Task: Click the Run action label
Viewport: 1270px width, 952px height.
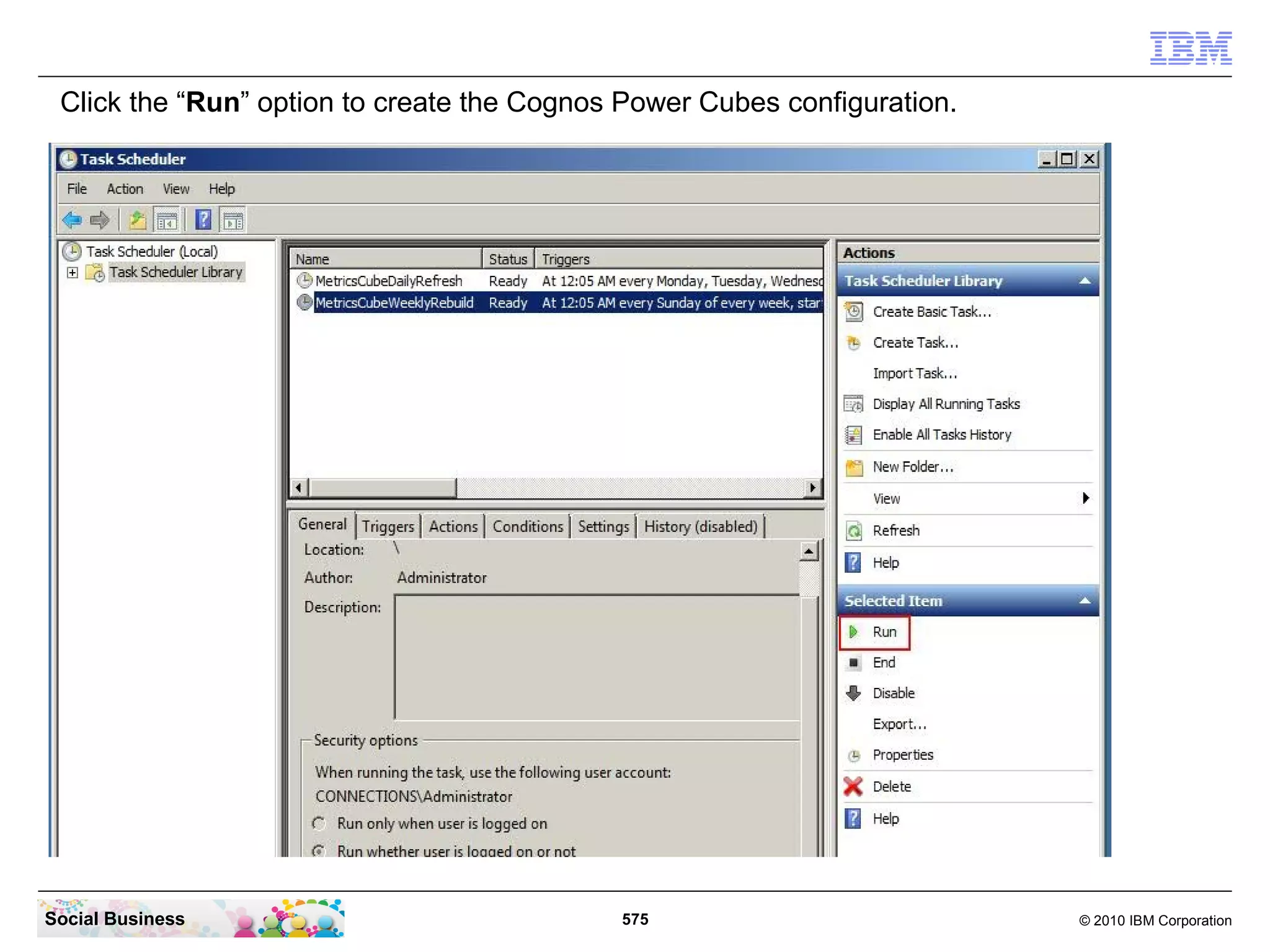Action: point(885,632)
